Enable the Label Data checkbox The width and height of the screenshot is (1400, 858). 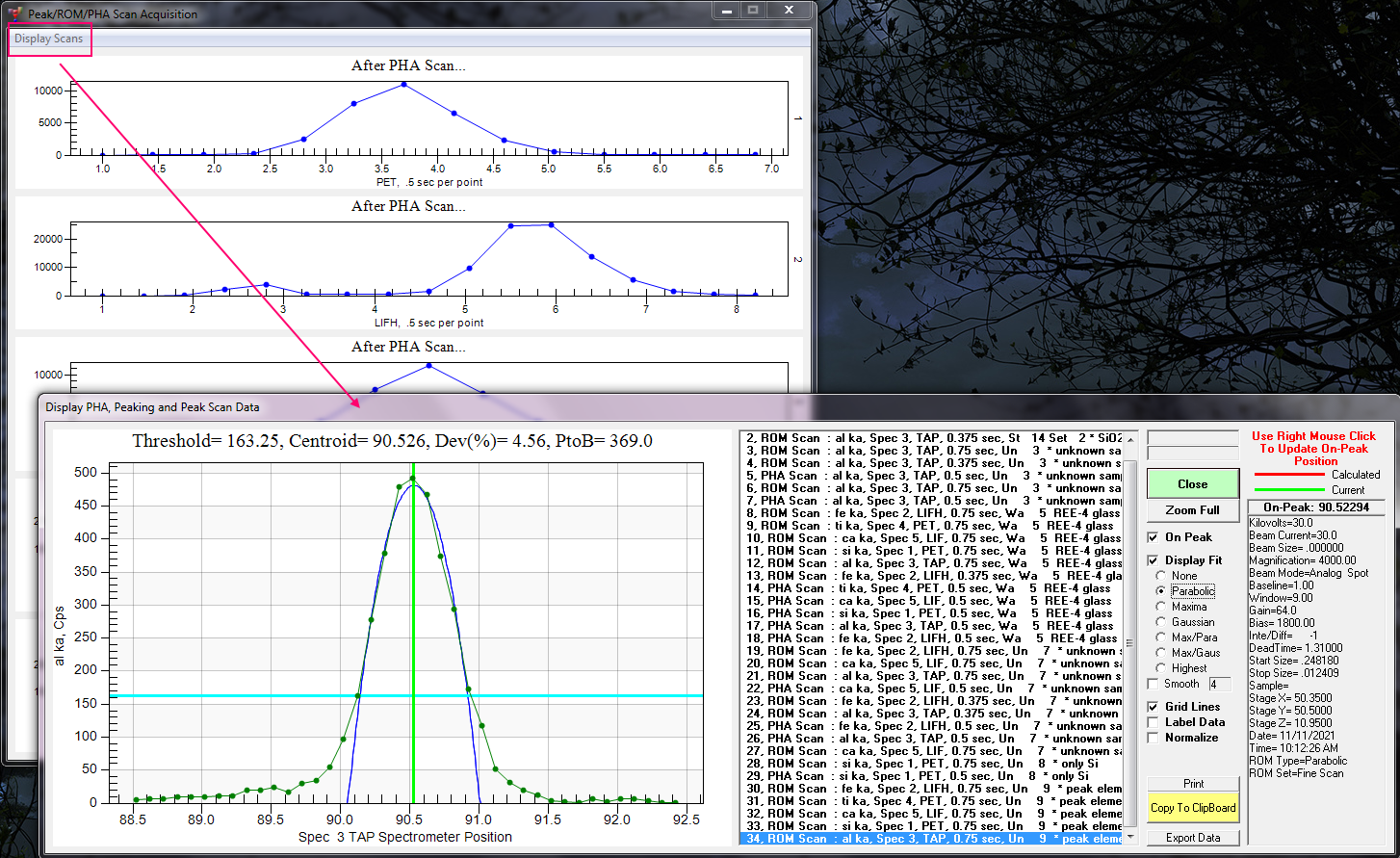click(1154, 722)
